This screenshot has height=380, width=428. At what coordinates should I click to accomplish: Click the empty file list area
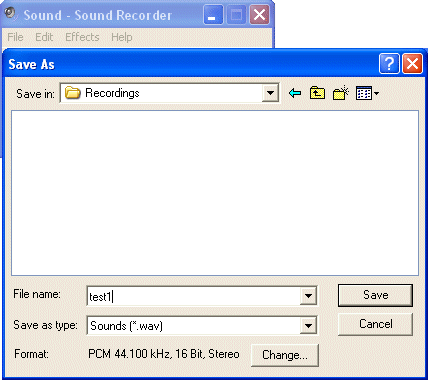point(215,193)
